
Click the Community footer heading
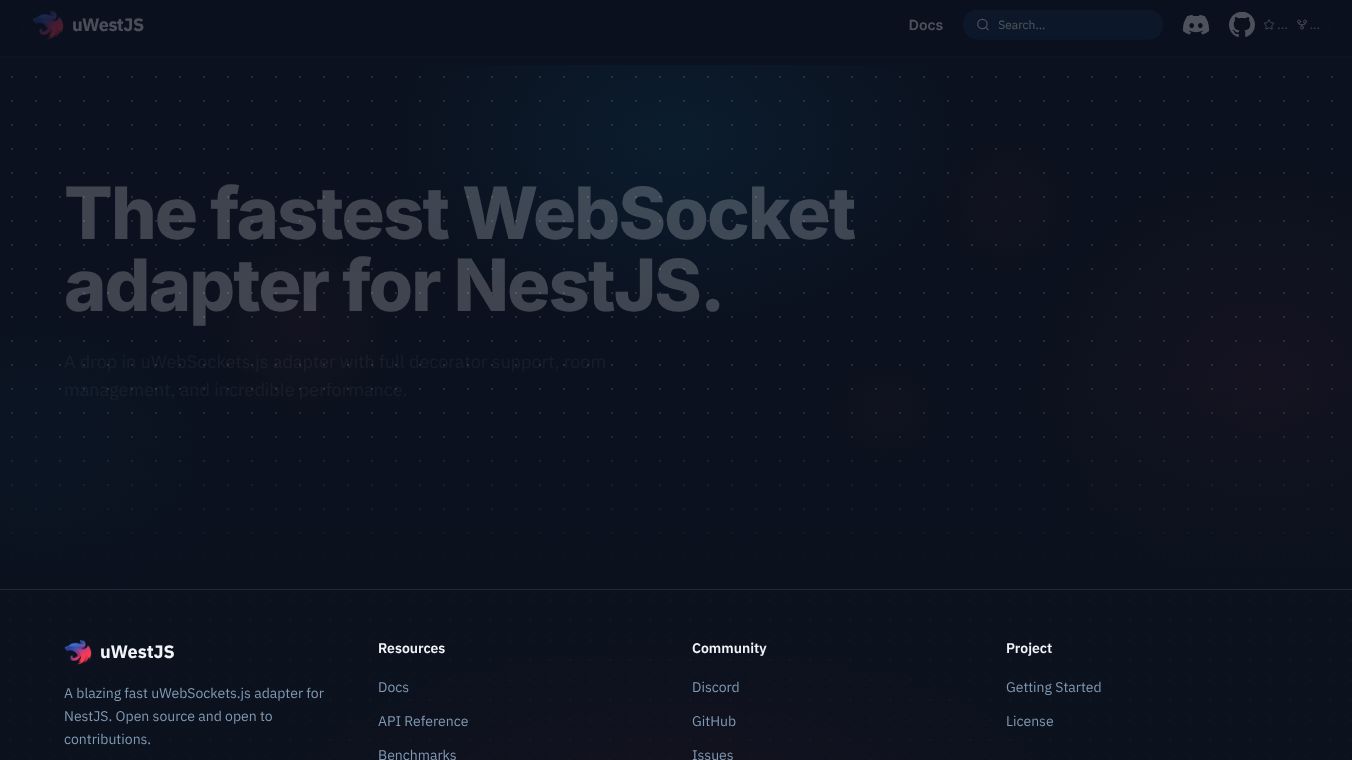[x=729, y=648]
